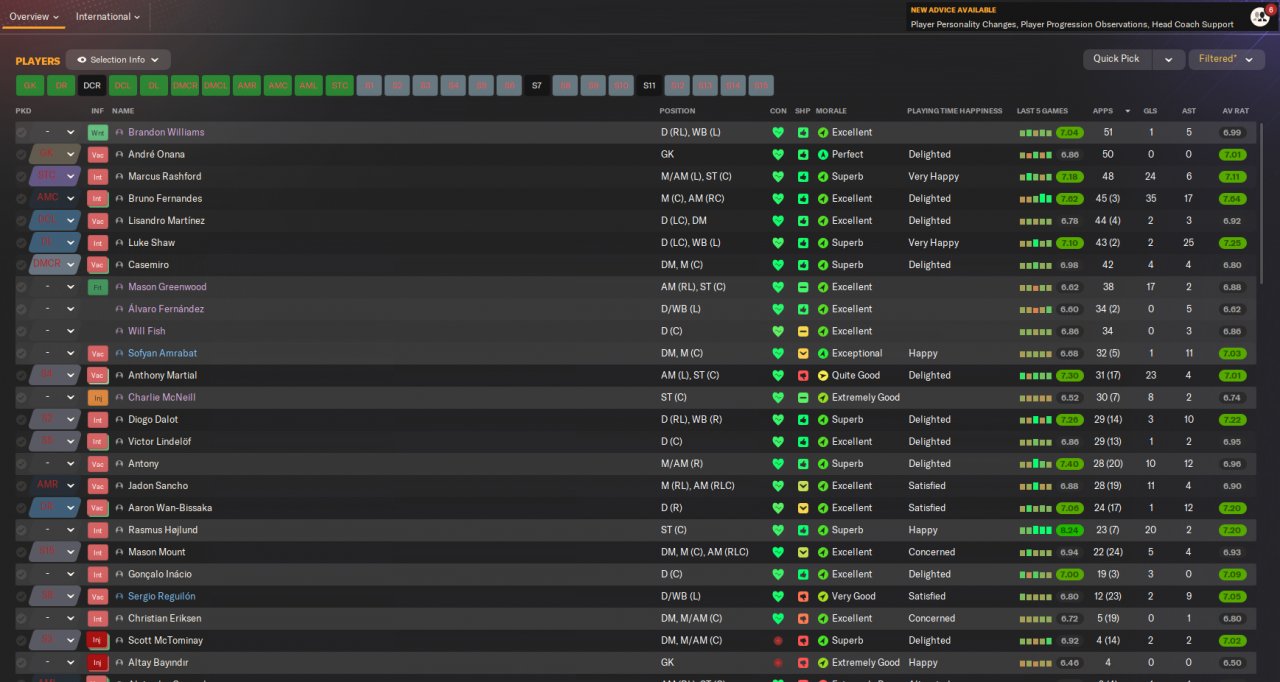Open the advice panda icon with notification badge
1280x682 pixels.
[x=1260, y=17]
